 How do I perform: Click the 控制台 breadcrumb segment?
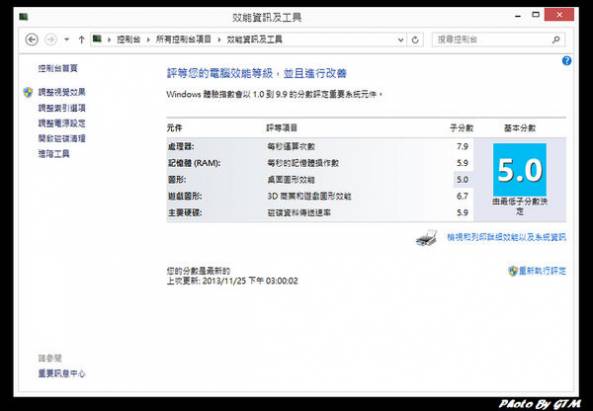coord(129,39)
